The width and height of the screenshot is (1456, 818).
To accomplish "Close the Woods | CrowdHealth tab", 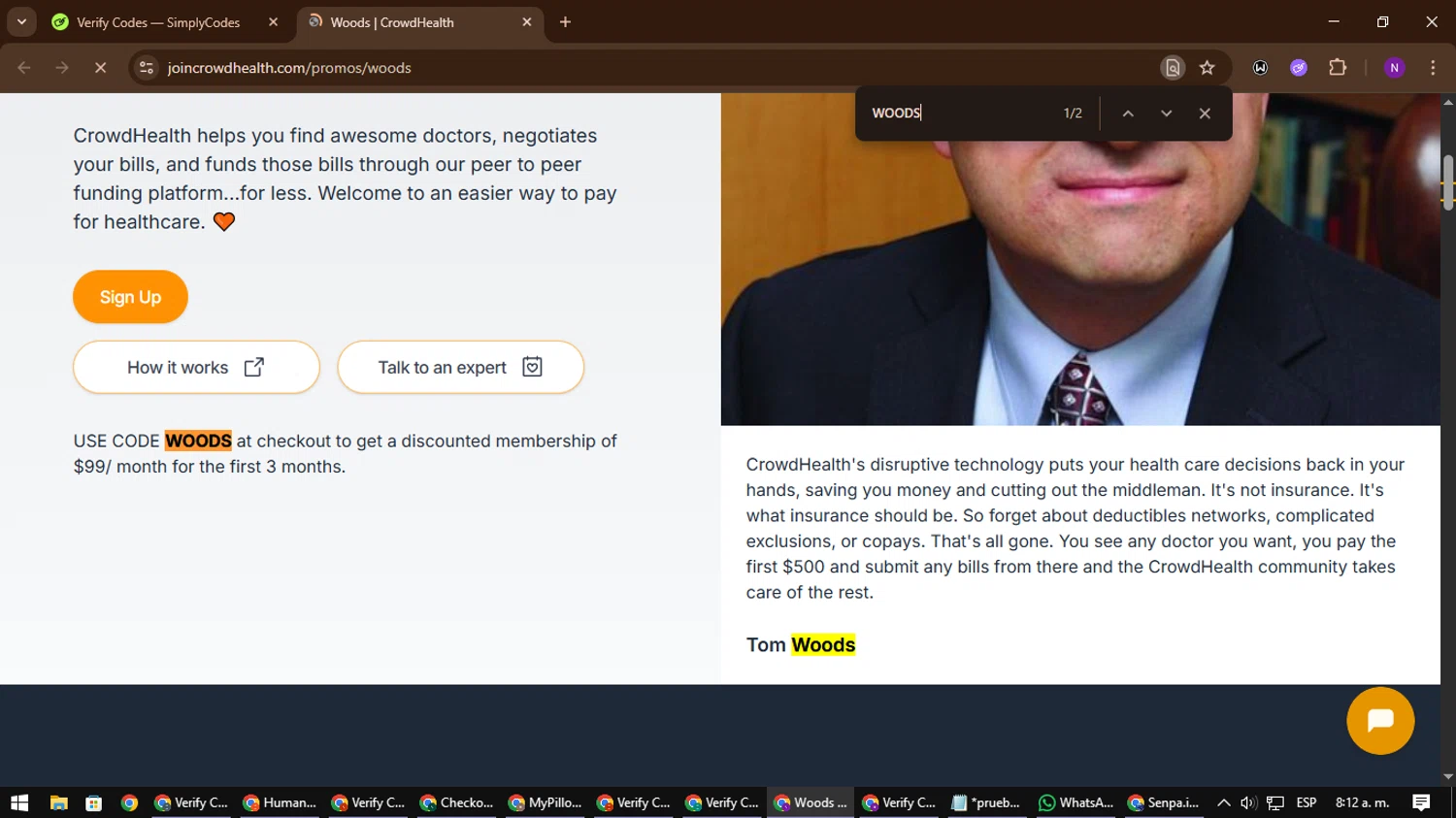I will click(527, 22).
